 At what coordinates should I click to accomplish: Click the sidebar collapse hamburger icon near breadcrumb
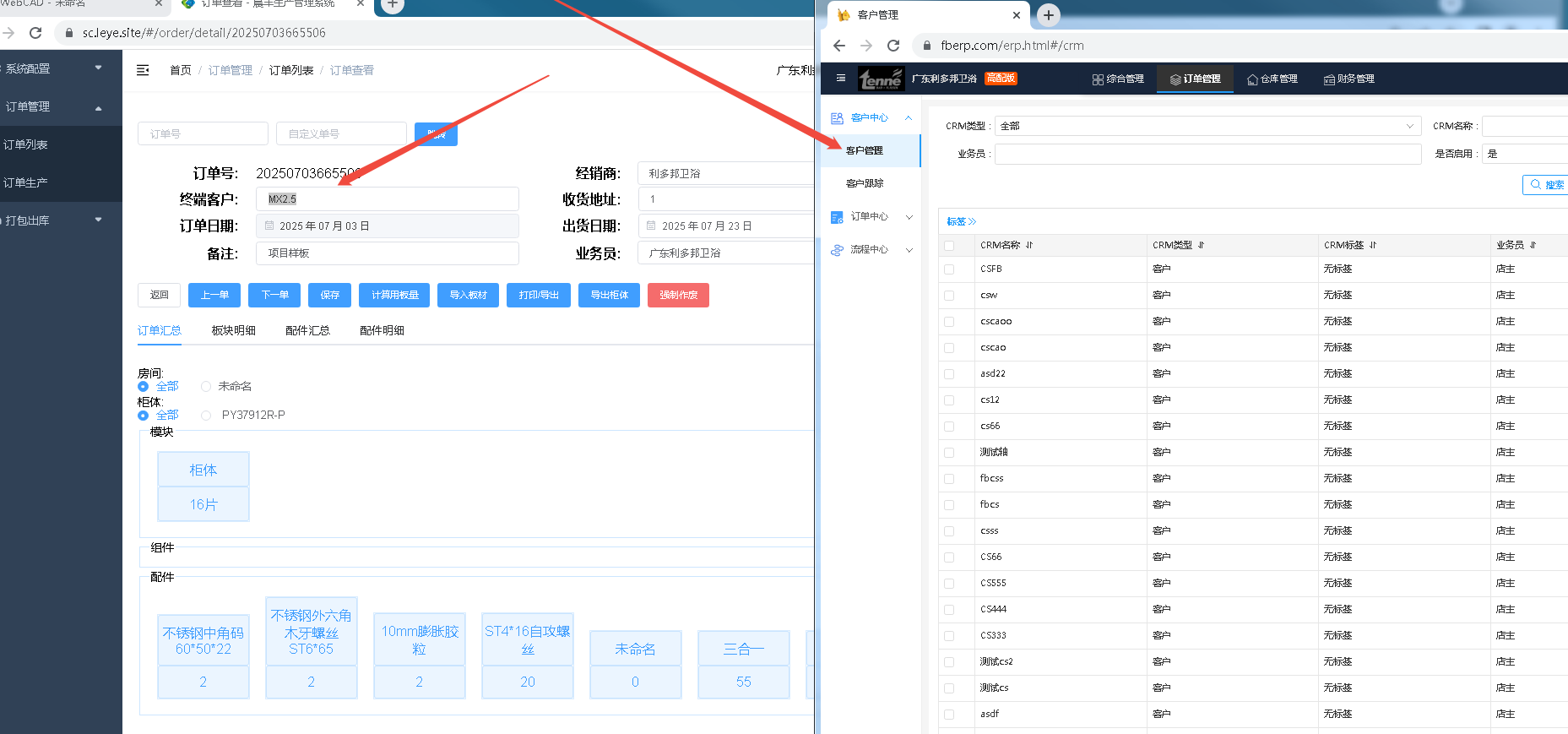click(143, 70)
